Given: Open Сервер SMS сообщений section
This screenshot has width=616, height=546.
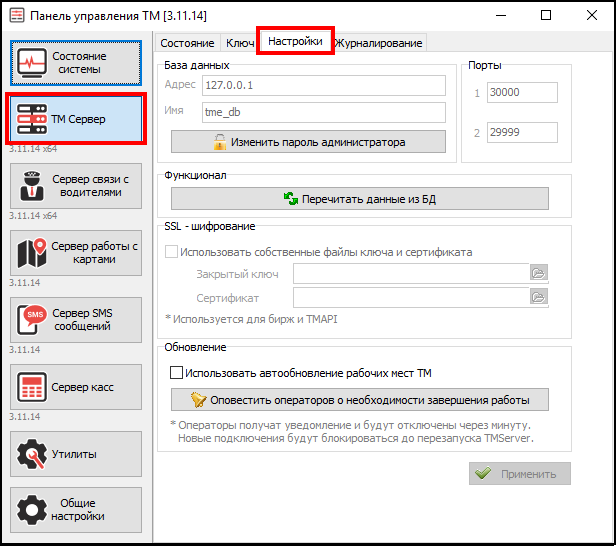Looking at the screenshot, I should click(x=76, y=320).
